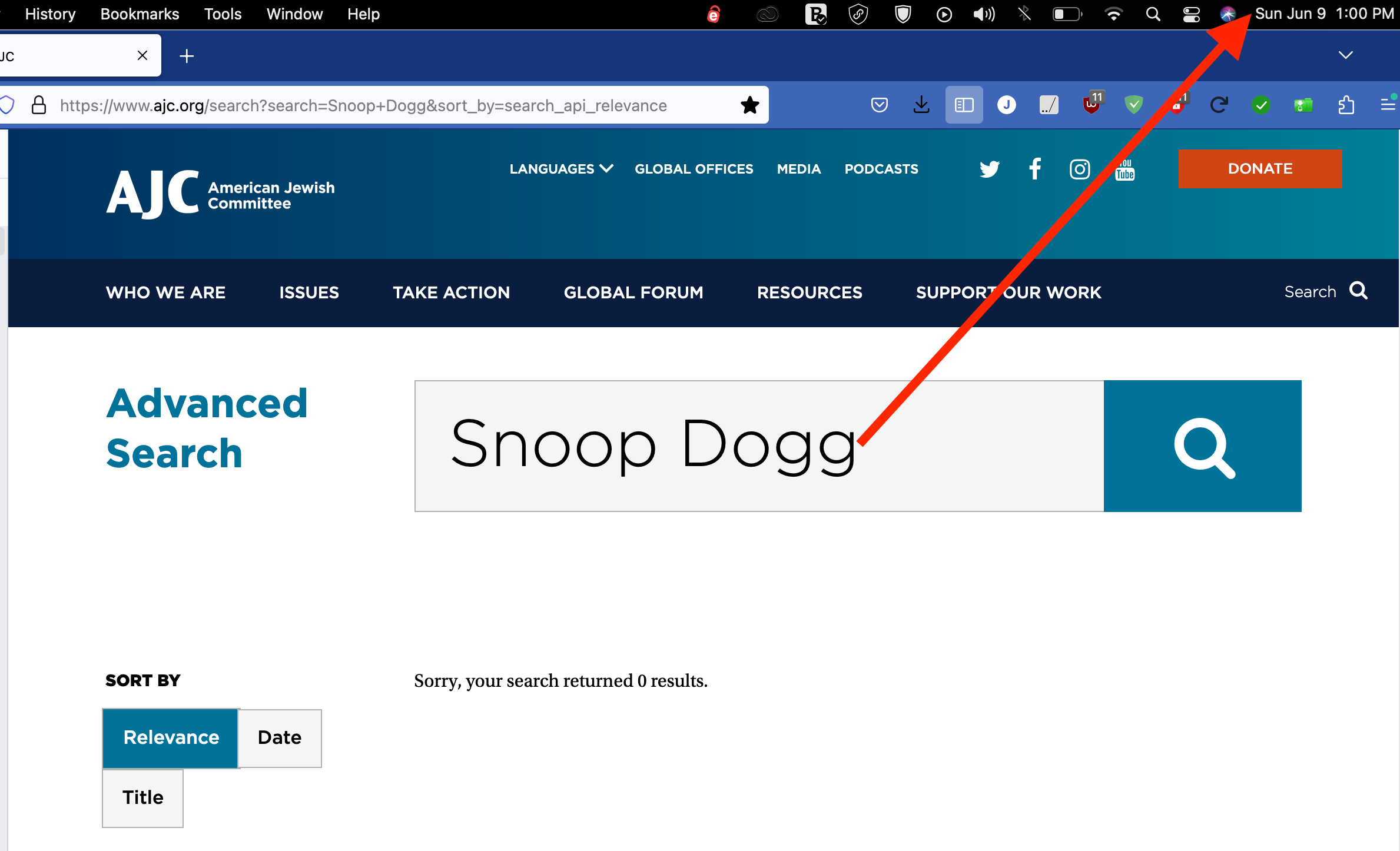Open the Firefox hamburger application menu
This screenshot has width=1400, height=851.
pos(1388,105)
